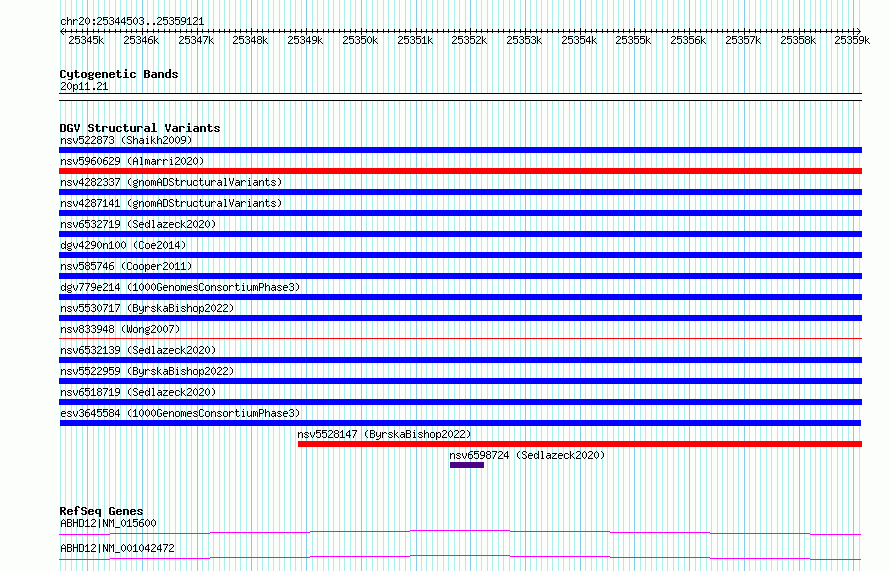Click the 25356k ruler position
890x571 pixels.
pos(689,40)
